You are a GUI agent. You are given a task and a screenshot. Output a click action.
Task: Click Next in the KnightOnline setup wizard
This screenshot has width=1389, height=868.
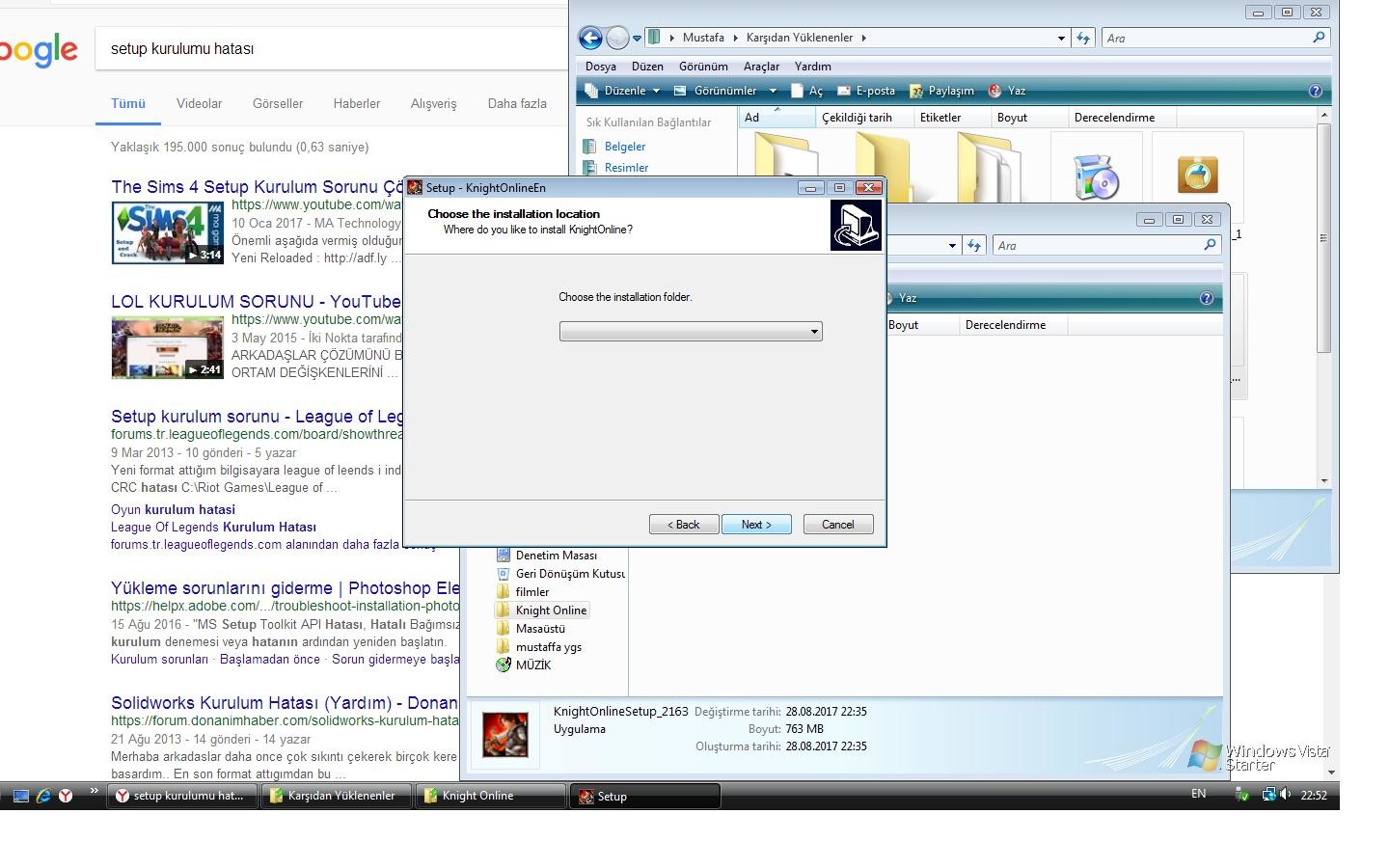coord(756,525)
